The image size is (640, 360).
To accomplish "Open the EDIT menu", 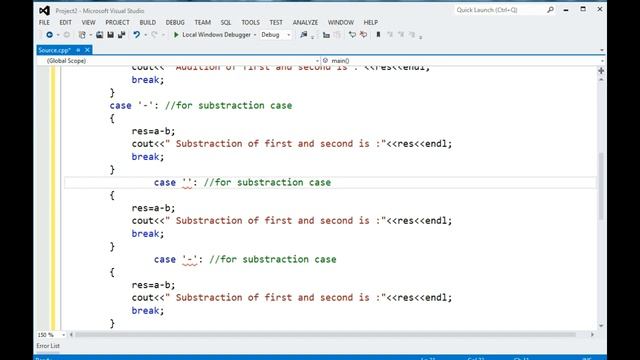I will pyautogui.click(x=65, y=22).
